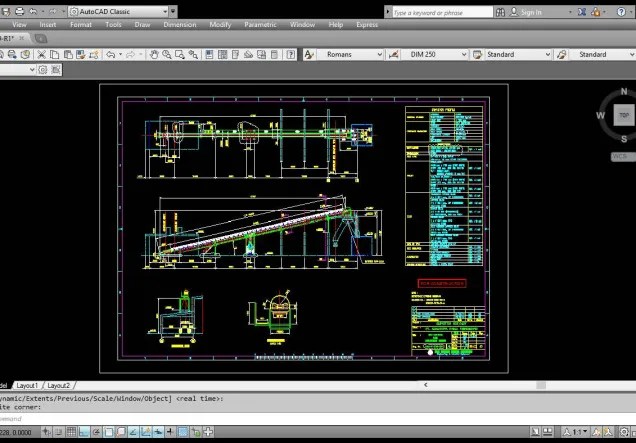636x443 pixels.
Task: Select the Zoom Window tool
Action: pos(180,54)
